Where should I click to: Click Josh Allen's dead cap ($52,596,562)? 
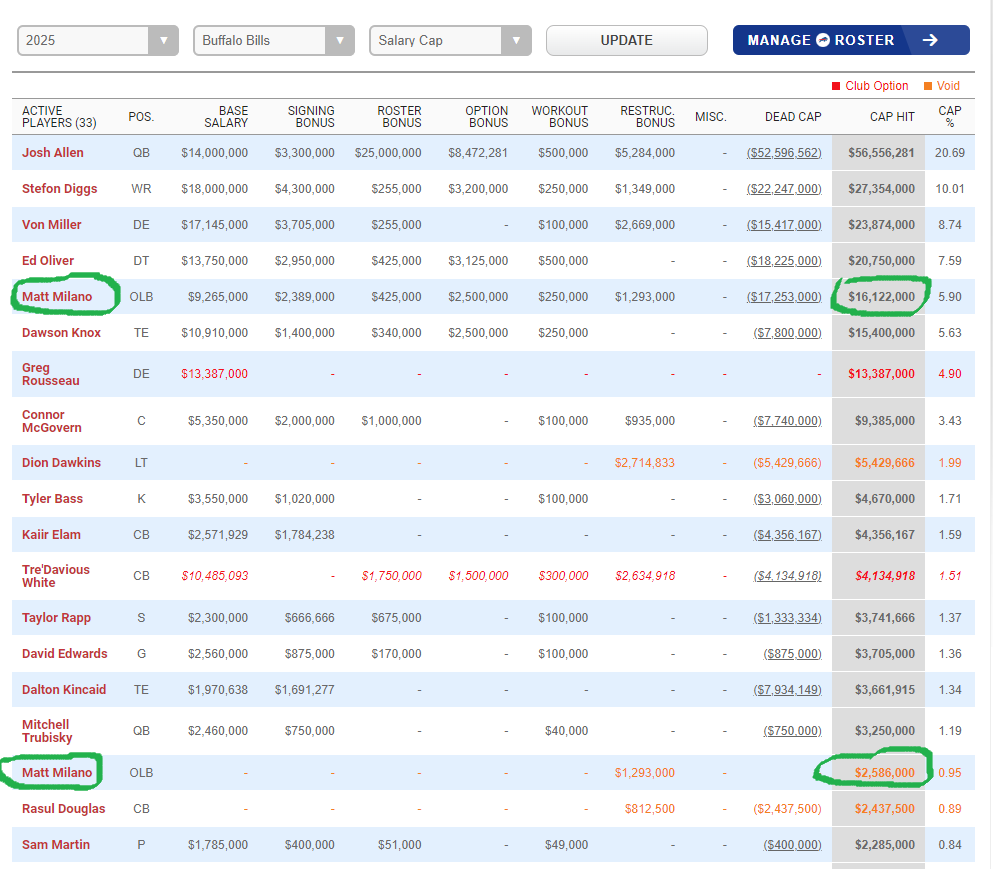coord(784,153)
